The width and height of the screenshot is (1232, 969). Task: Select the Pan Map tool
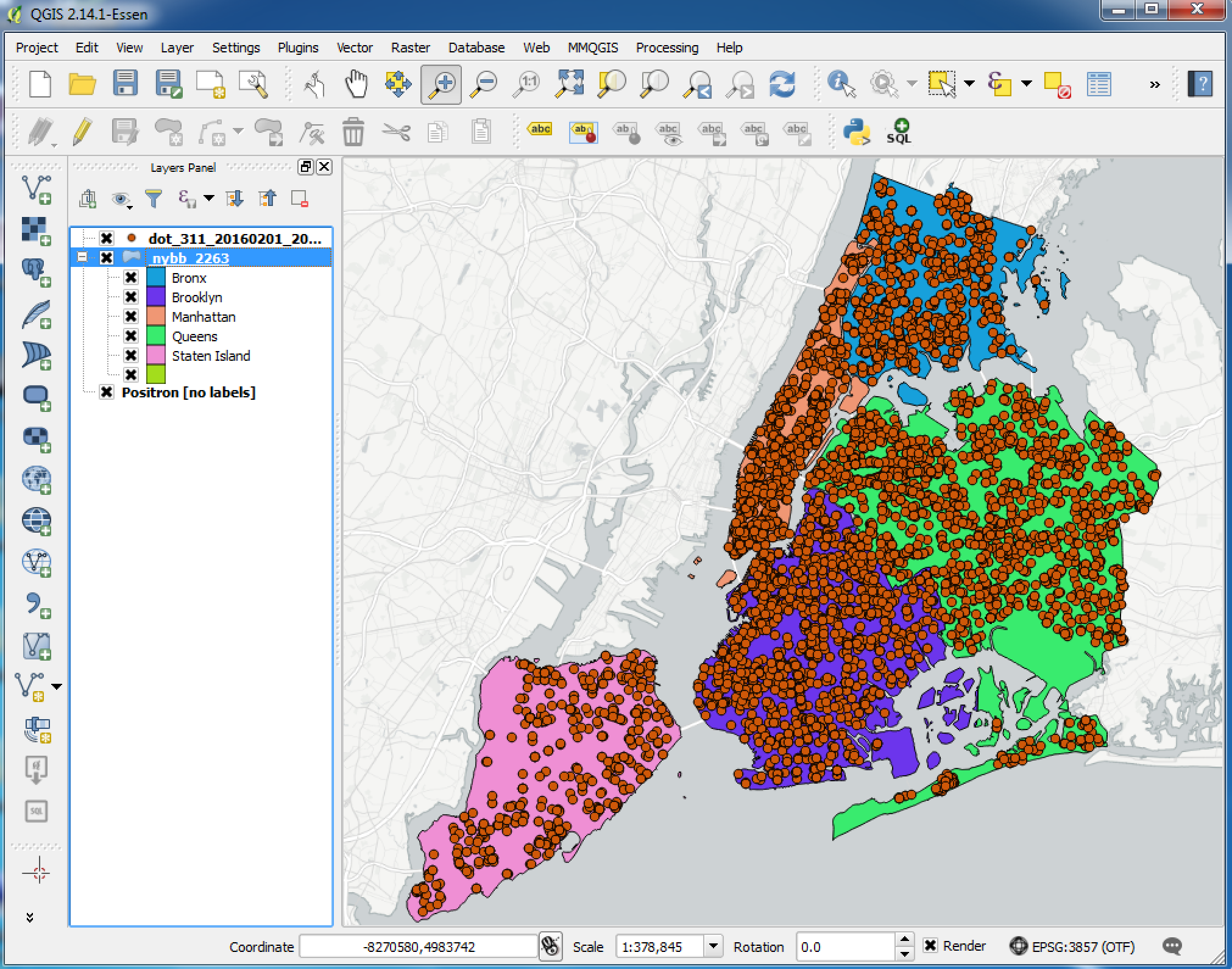tap(356, 84)
